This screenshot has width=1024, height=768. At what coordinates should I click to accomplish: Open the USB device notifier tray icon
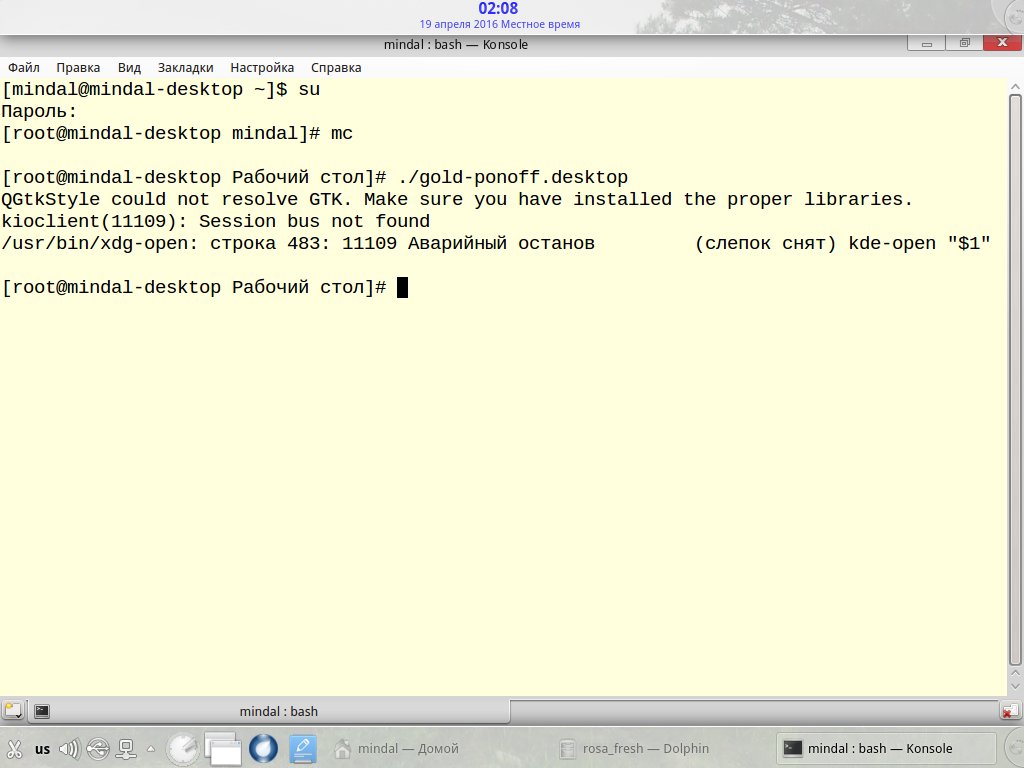click(x=98, y=748)
